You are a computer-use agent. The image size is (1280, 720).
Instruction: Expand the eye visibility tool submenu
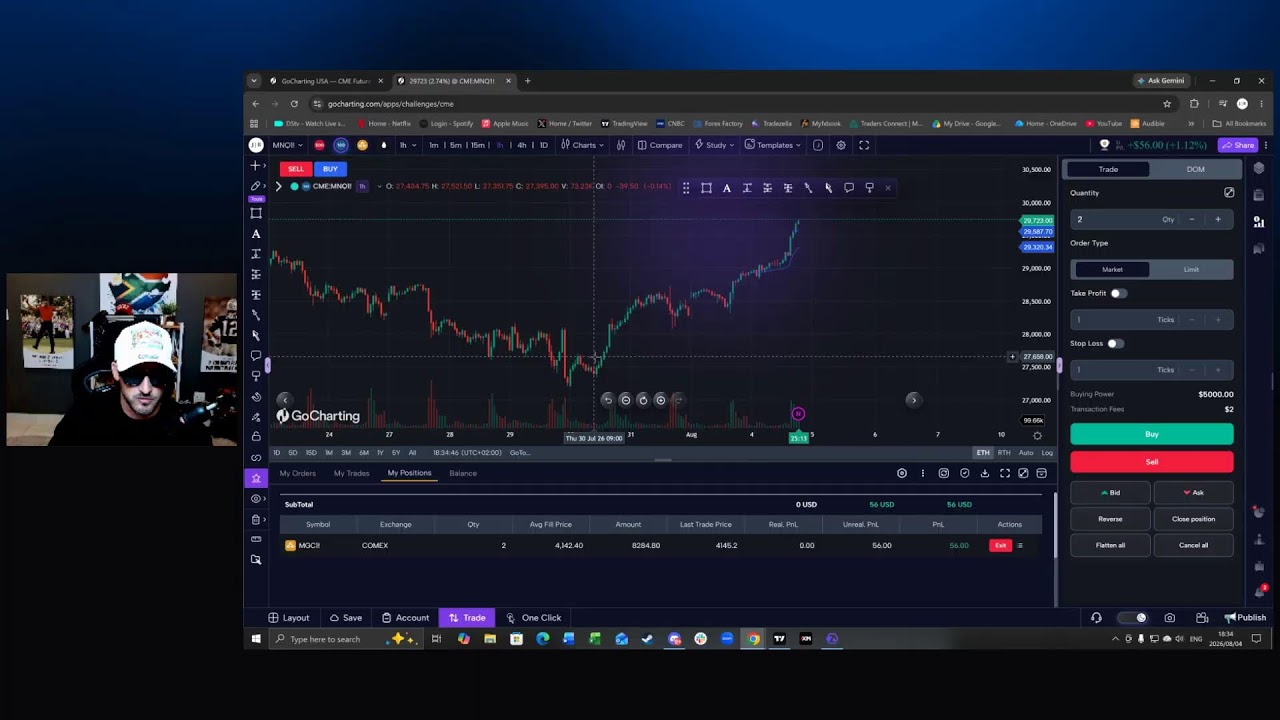pos(264,499)
